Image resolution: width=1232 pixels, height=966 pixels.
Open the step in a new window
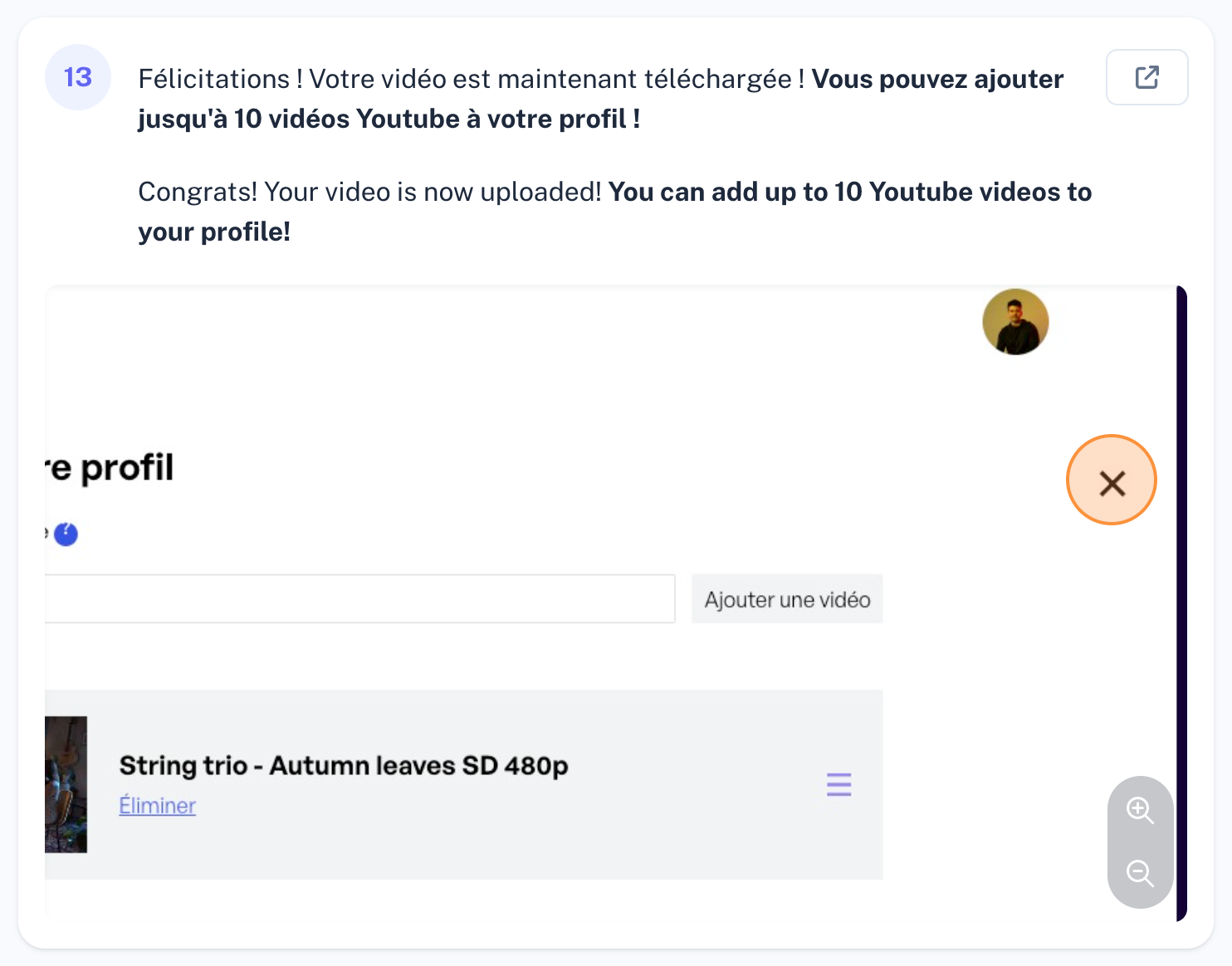(1146, 77)
